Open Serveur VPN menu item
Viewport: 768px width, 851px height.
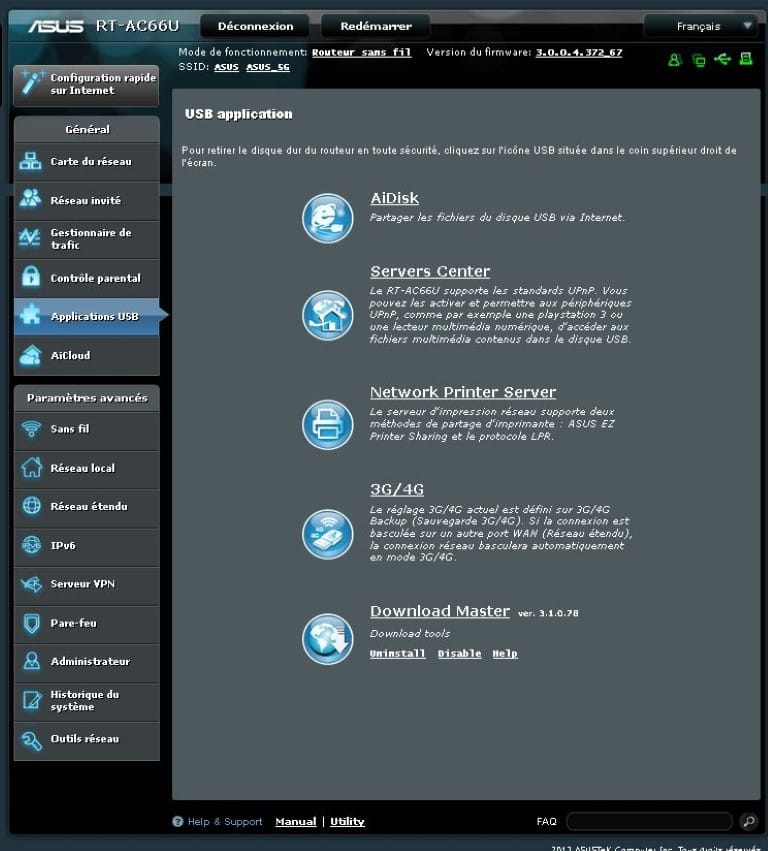point(87,584)
